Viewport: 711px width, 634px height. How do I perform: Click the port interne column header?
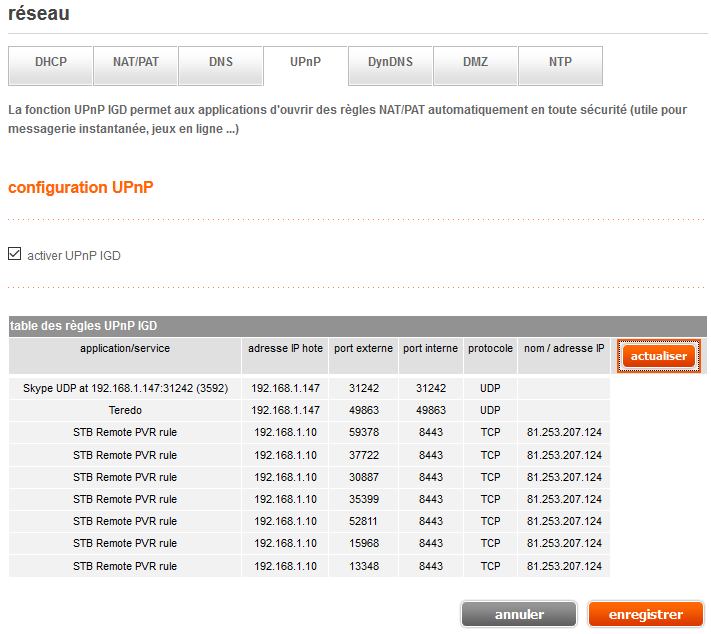click(430, 349)
